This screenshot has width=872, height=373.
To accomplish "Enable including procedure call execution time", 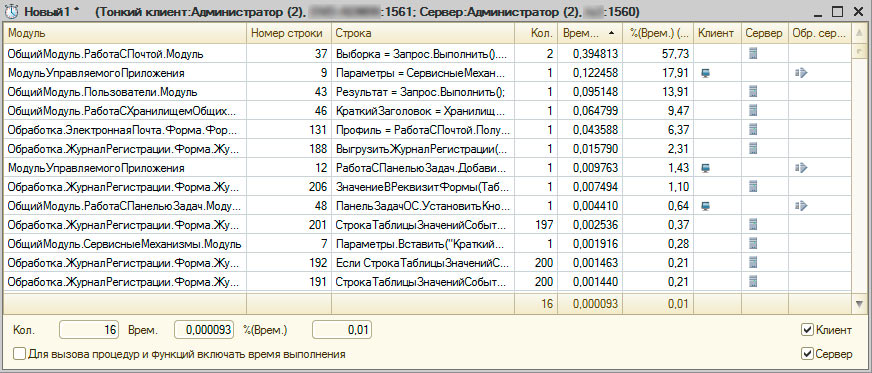I will 19,354.
